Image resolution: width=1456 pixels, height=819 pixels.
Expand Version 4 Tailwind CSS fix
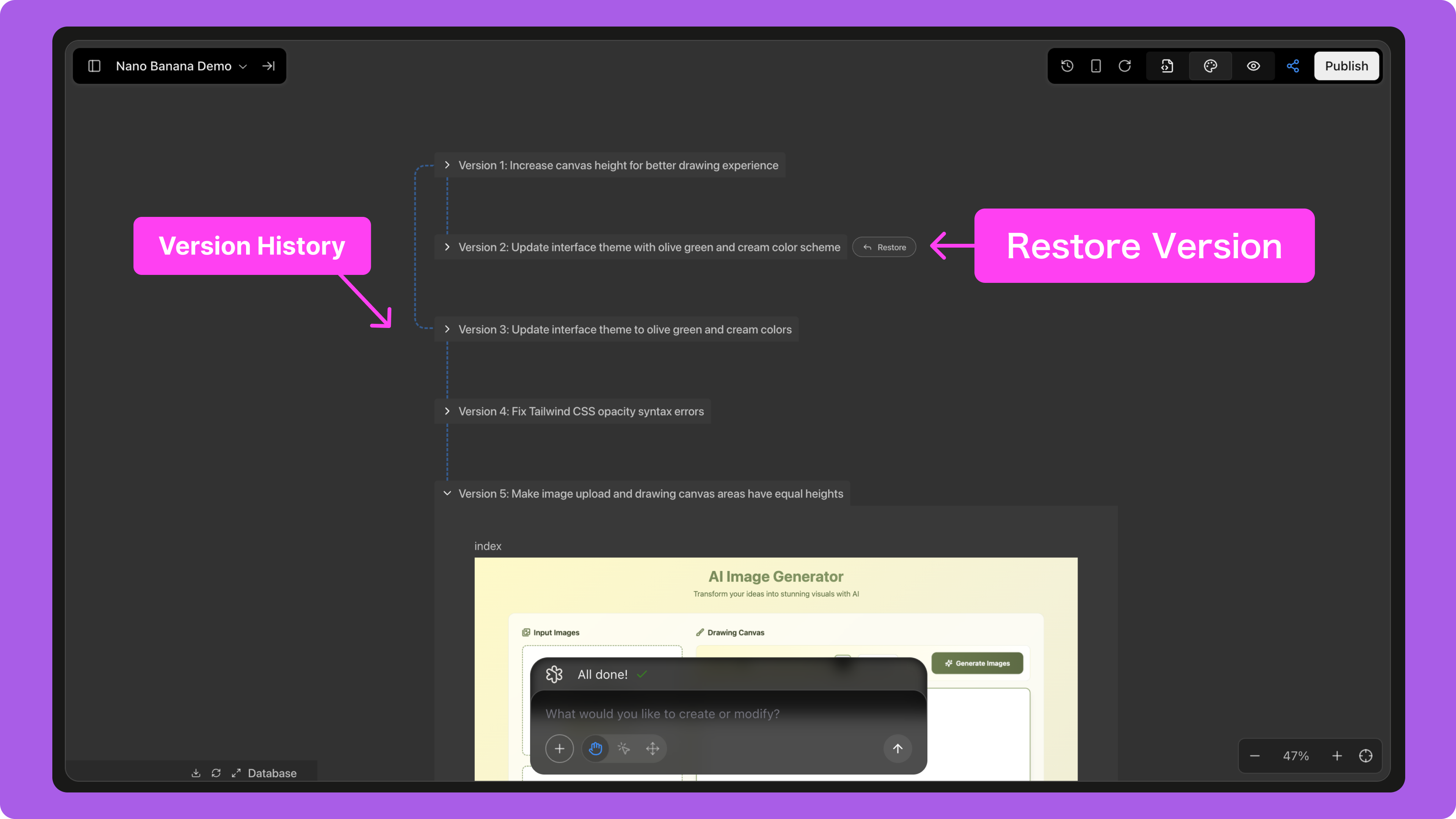pyautogui.click(x=447, y=411)
